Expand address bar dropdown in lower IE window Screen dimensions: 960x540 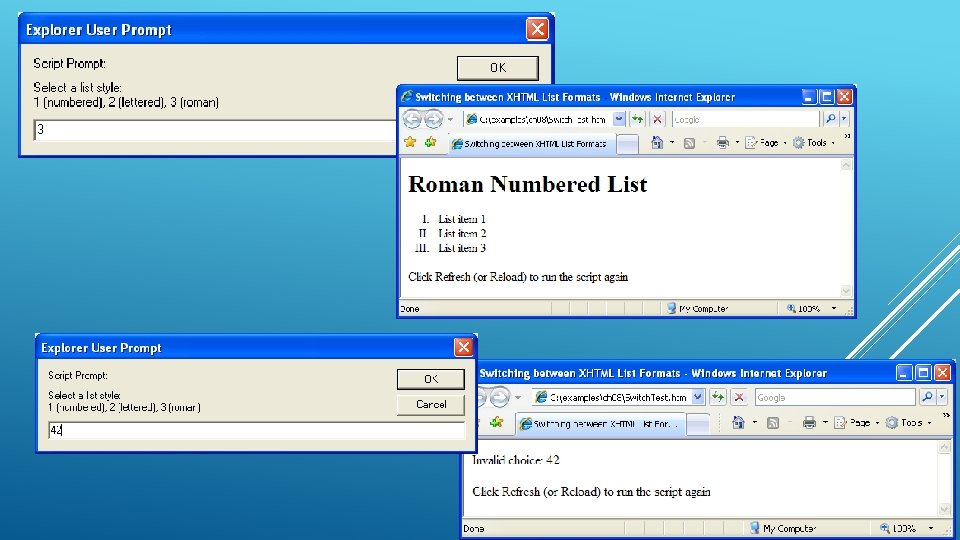tap(697, 397)
